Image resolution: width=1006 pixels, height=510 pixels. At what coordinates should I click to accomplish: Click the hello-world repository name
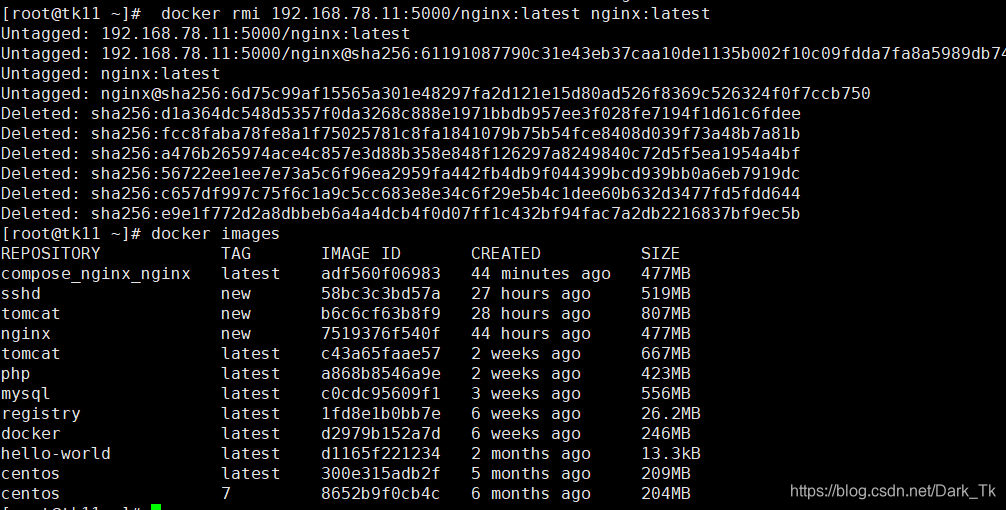(56, 454)
